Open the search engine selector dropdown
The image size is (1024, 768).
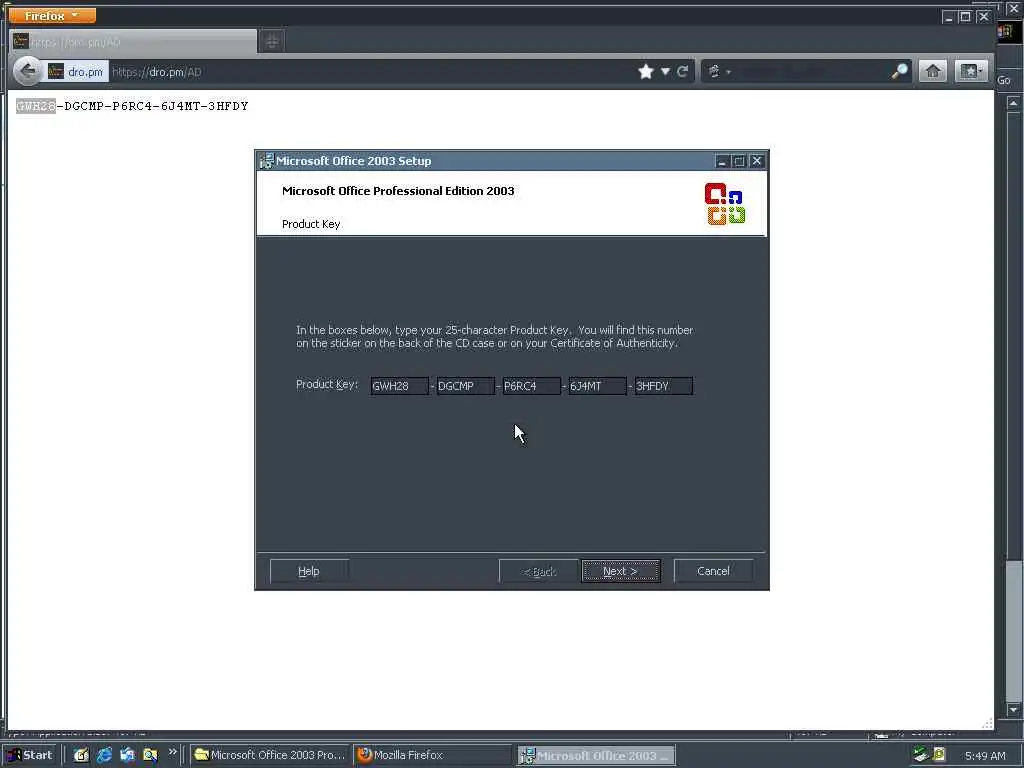(719, 71)
